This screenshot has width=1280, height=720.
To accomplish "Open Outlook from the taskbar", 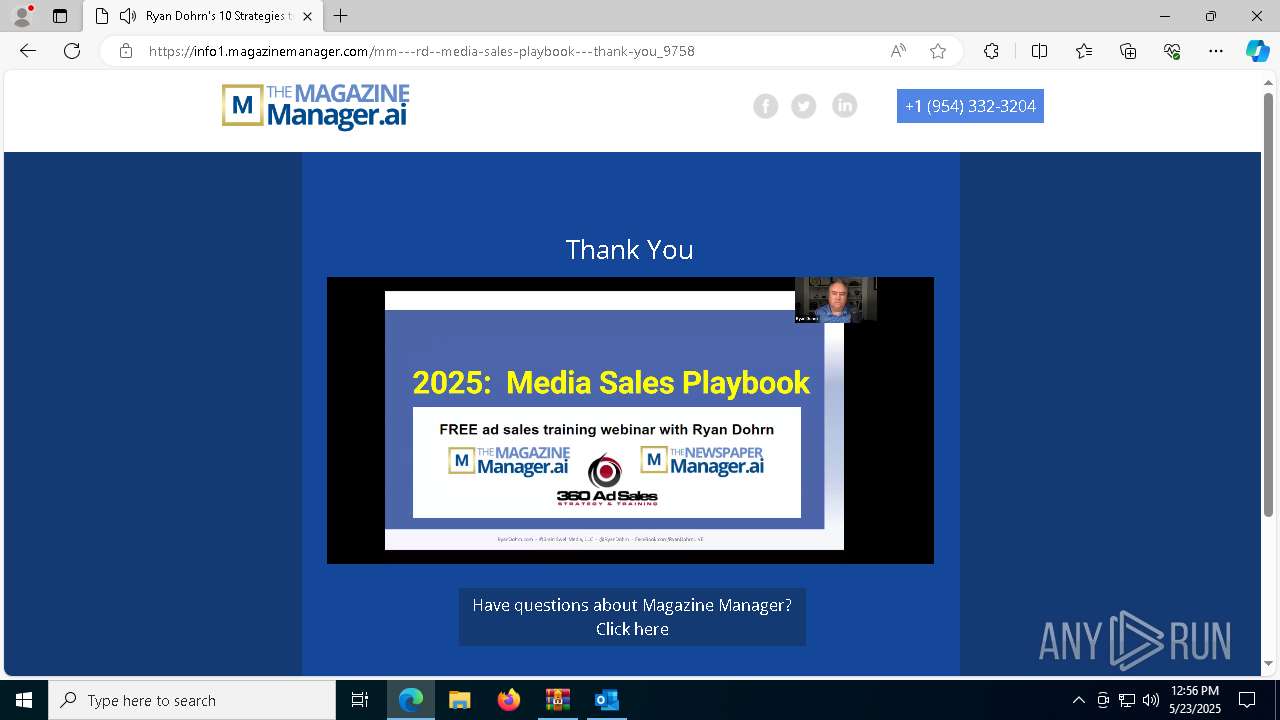I will (x=607, y=700).
